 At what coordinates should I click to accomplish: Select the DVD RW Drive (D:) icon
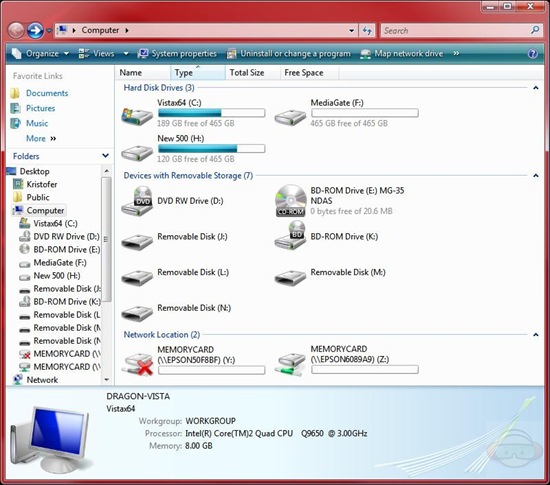click(x=137, y=201)
